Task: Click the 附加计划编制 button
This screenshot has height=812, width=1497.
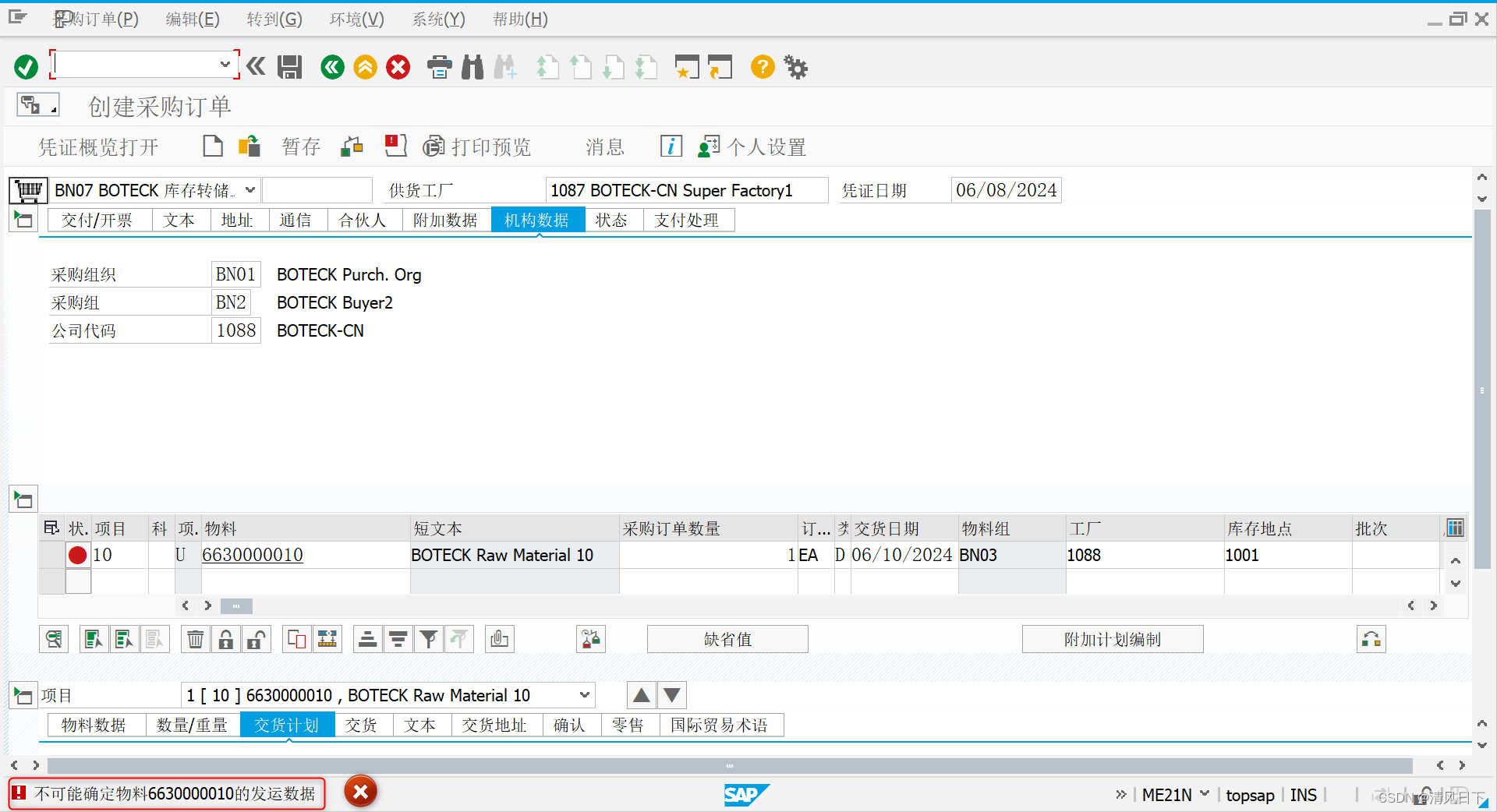Action: click(x=1113, y=640)
